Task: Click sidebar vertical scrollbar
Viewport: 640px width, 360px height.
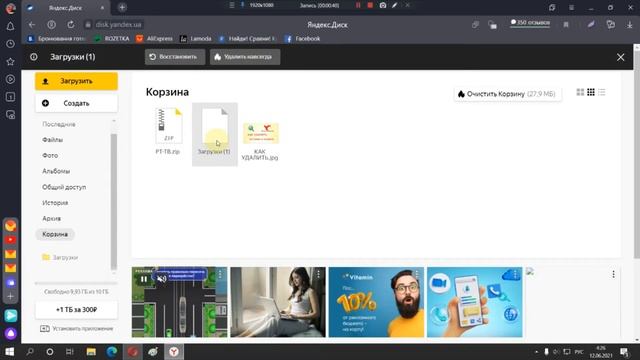Action: [113, 201]
